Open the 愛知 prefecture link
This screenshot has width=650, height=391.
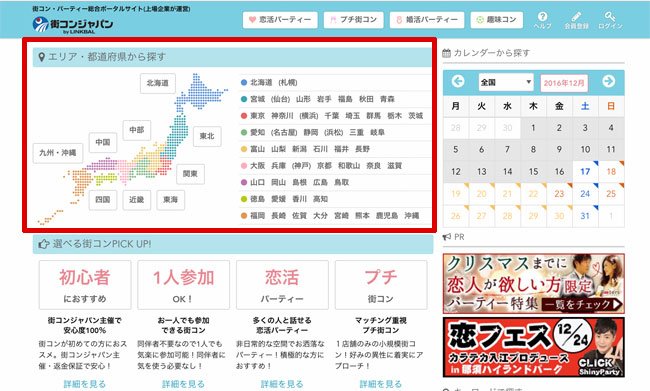tap(257, 132)
